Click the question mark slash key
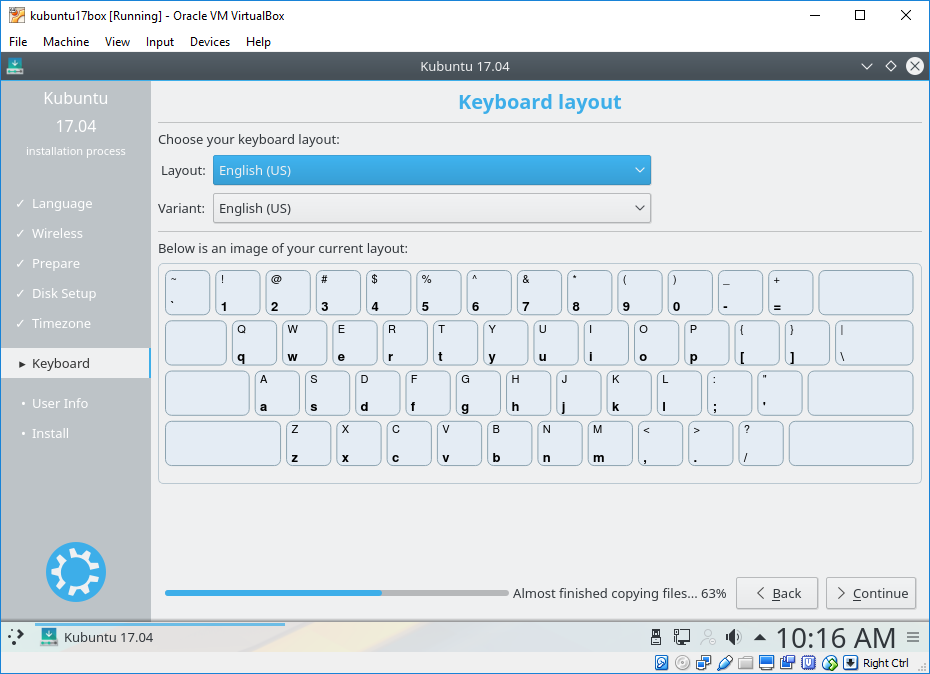Image resolution: width=930 pixels, height=674 pixels. 761,443
